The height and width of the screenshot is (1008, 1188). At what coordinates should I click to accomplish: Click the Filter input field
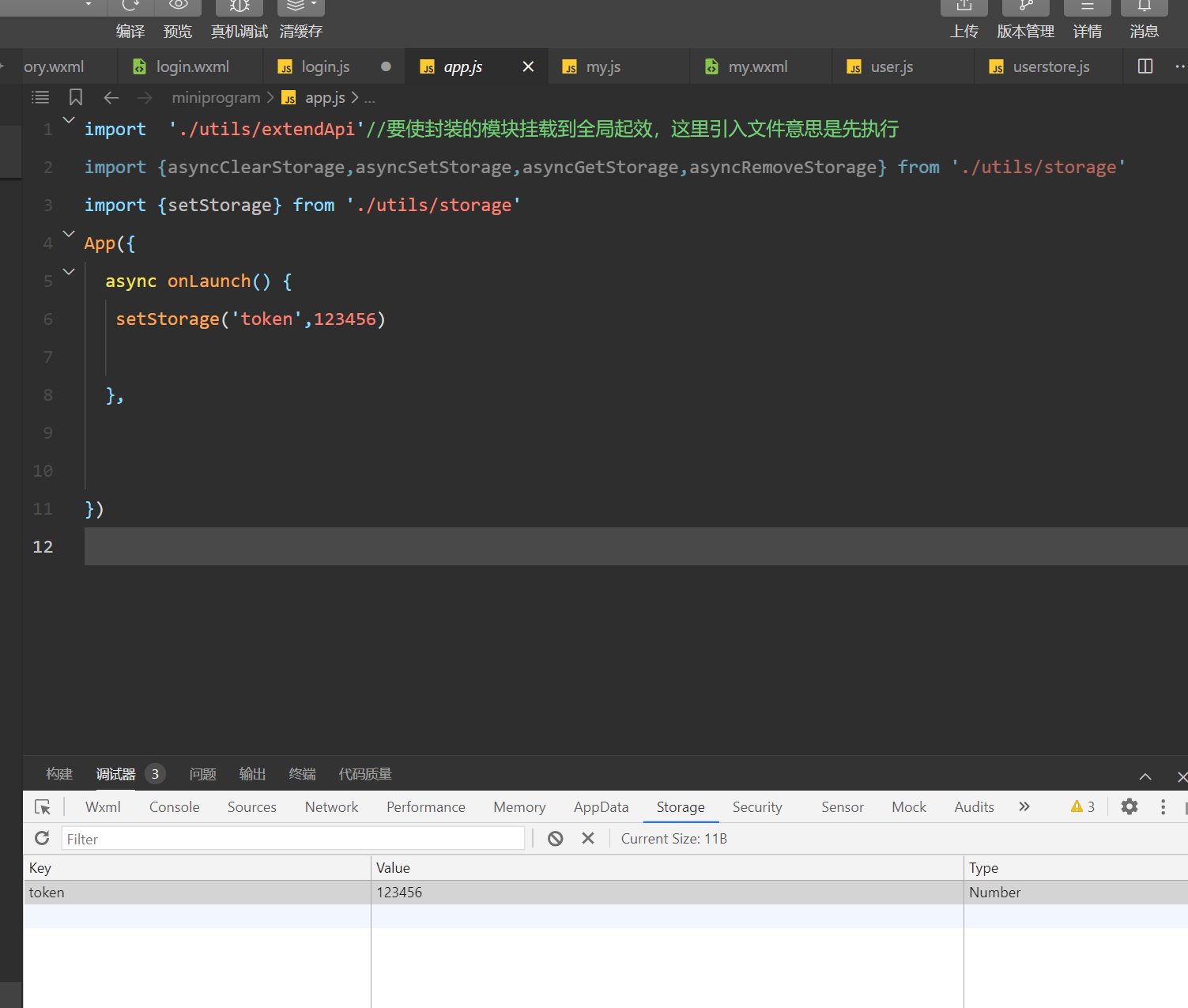tap(292, 838)
